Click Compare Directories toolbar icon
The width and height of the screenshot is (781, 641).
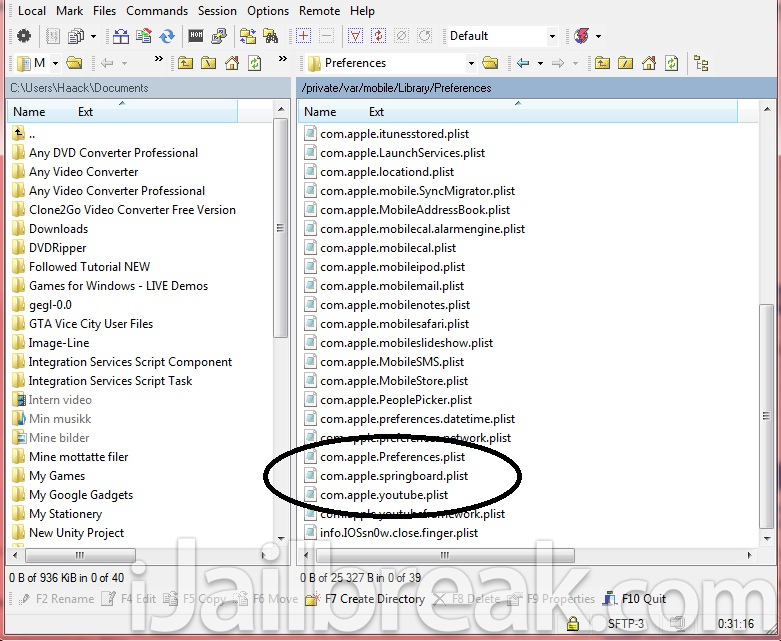point(121,36)
